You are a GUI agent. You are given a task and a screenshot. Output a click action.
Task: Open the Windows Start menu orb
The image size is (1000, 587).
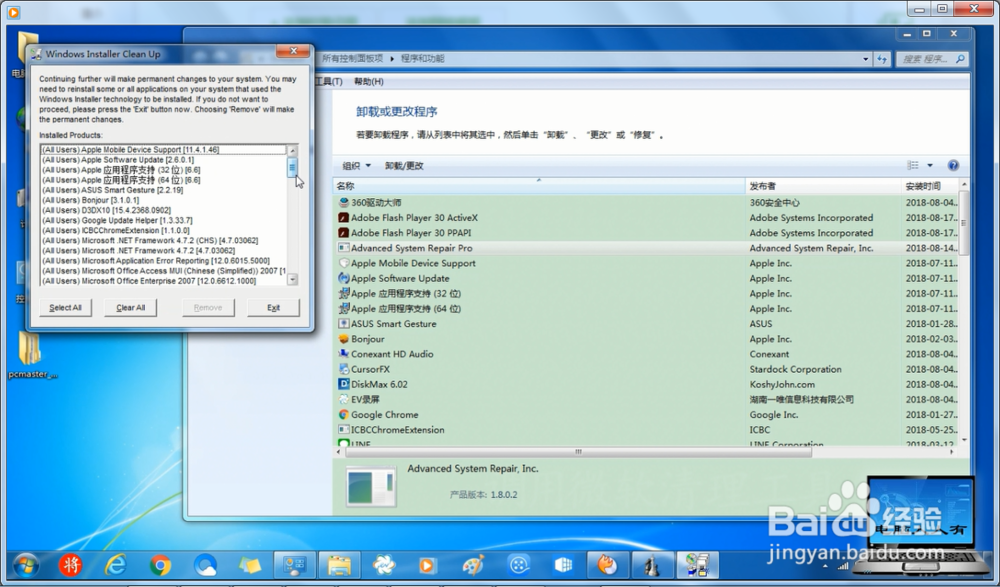pos(26,565)
